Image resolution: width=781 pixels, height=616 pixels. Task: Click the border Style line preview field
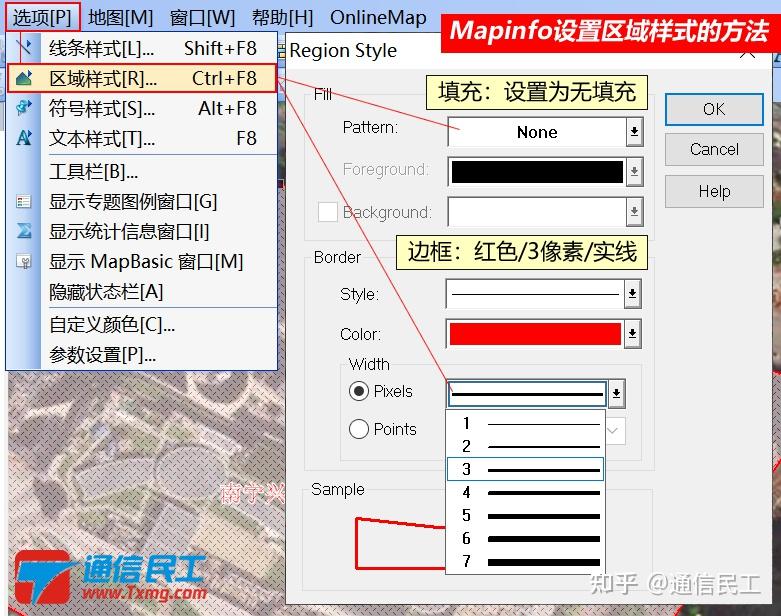tap(535, 294)
